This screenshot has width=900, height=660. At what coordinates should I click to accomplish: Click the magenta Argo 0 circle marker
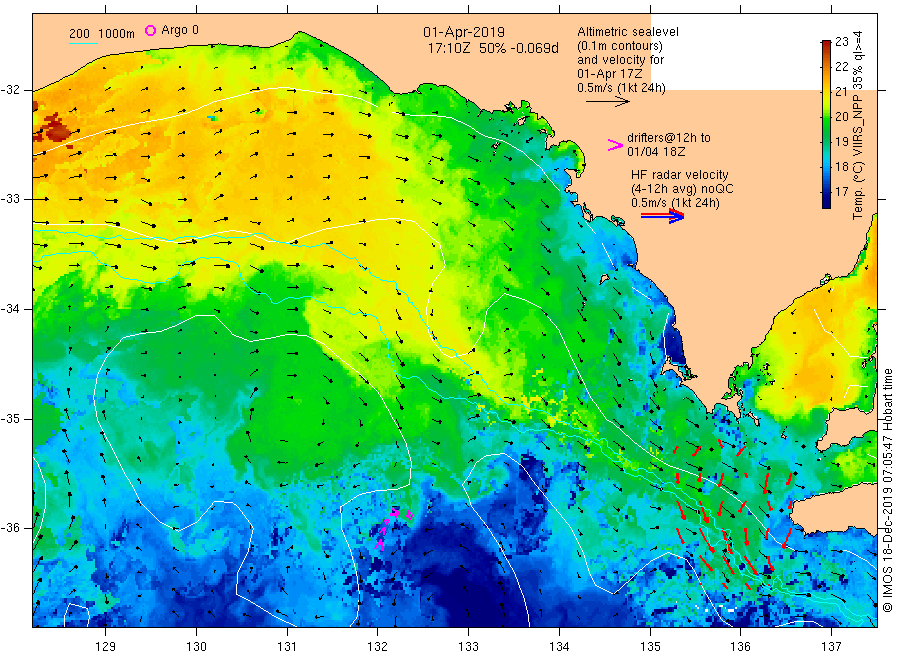pyautogui.click(x=150, y=30)
